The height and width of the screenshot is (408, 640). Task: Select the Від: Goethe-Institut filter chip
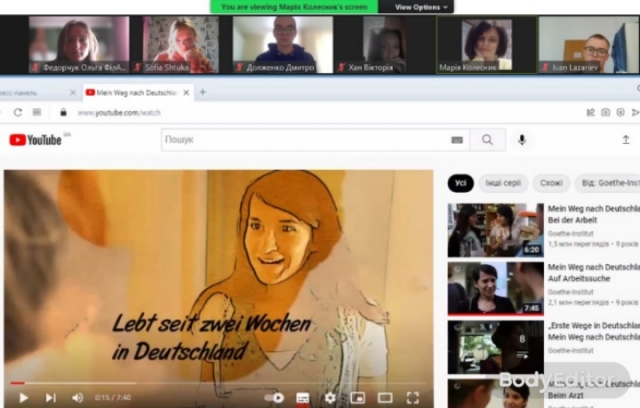pyautogui.click(x=608, y=183)
